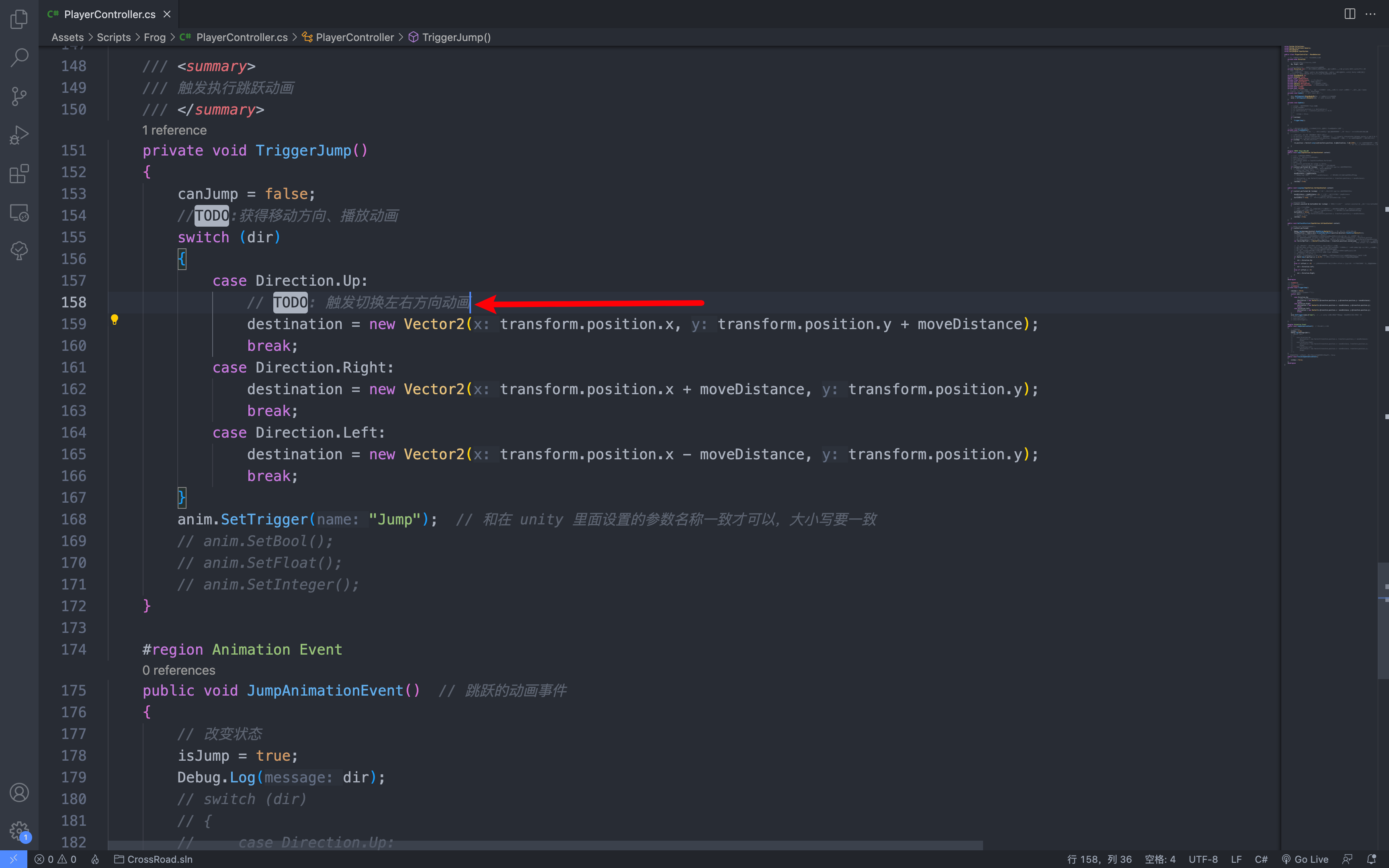The image size is (1389, 868).
Task: Open notifications bell in status bar
Action: (1372, 860)
